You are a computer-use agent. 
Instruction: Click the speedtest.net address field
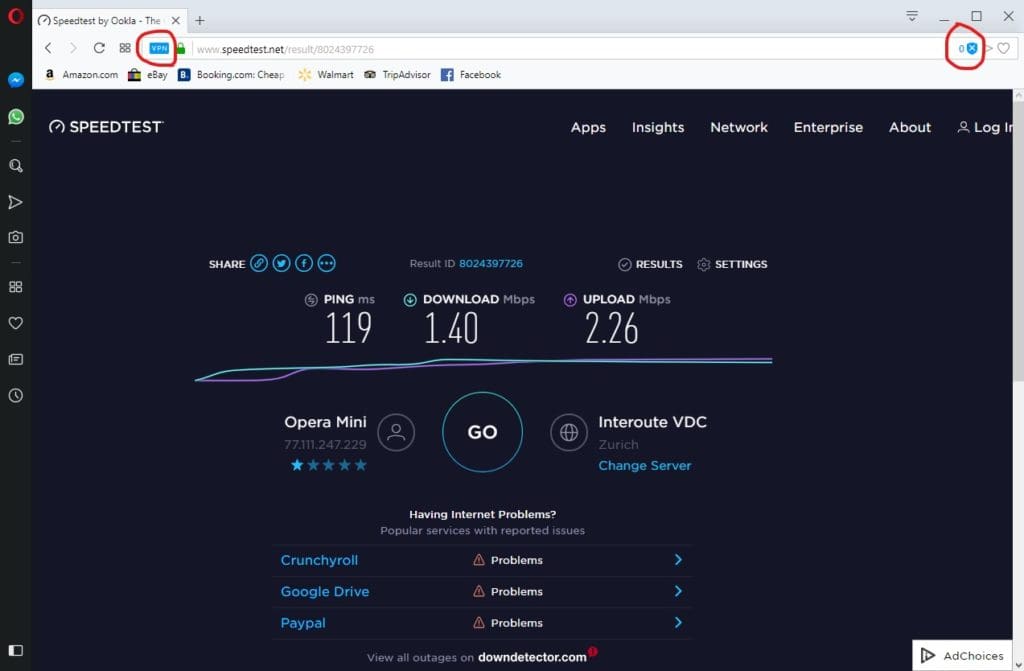568,49
